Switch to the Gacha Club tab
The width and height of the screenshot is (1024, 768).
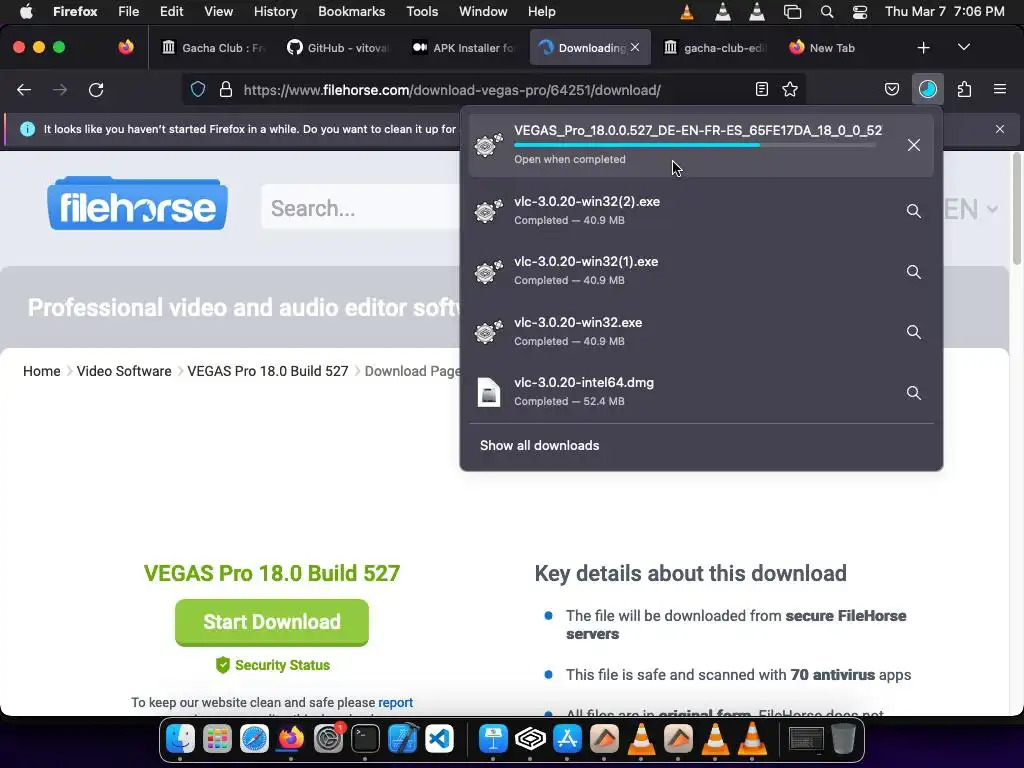click(213, 48)
